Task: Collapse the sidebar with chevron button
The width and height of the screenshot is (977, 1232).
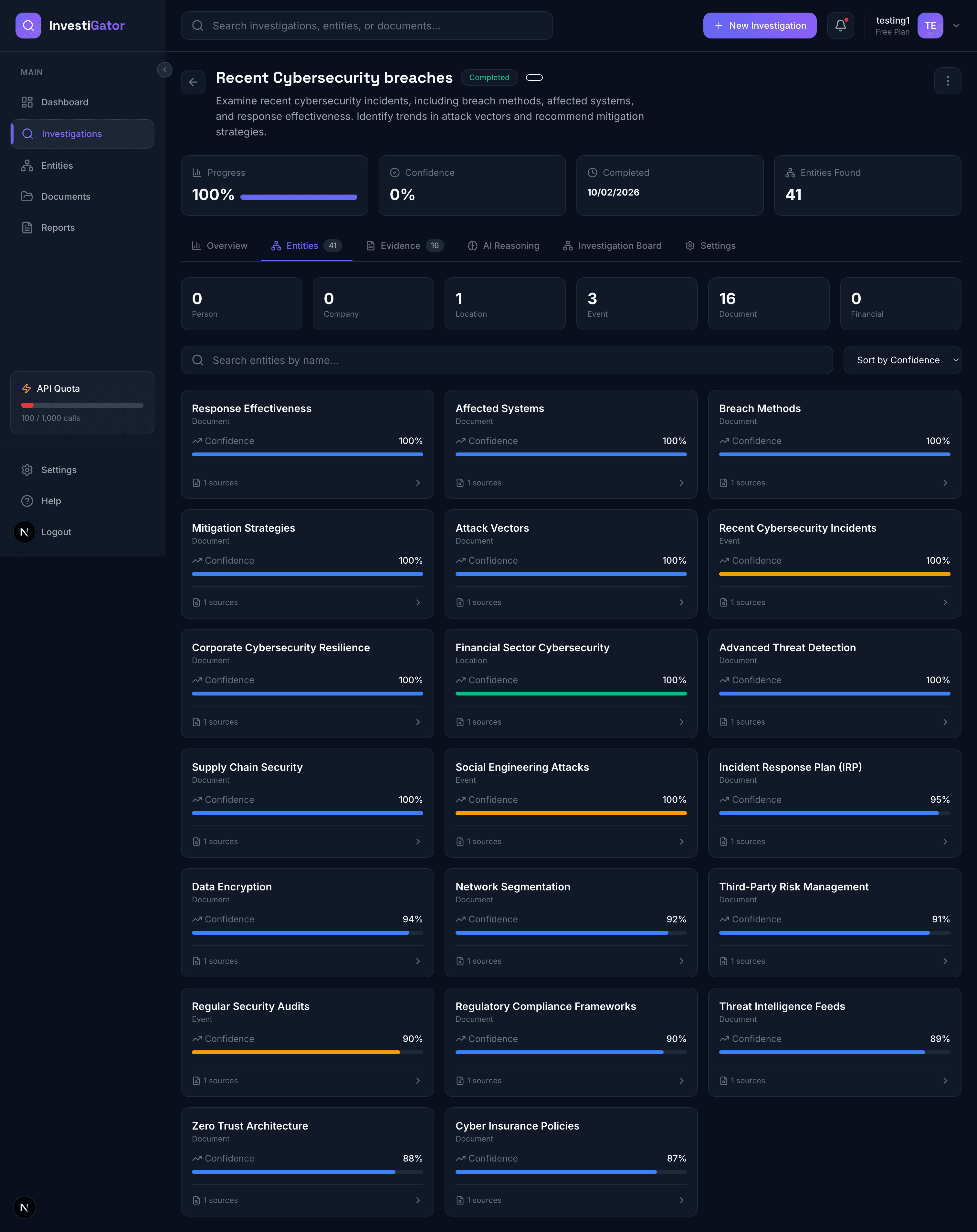Action: click(164, 70)
